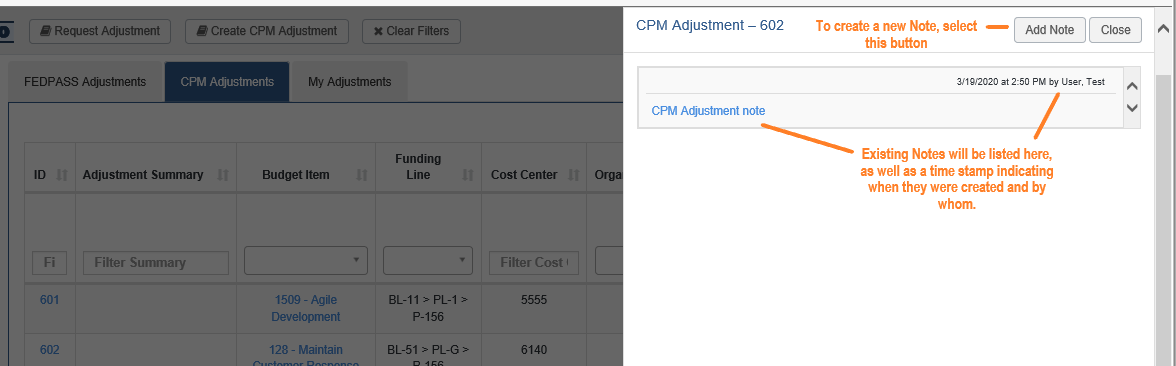Click the Filter Cost Center input field
Viewport: 1176px width, 366px height.
534,262
